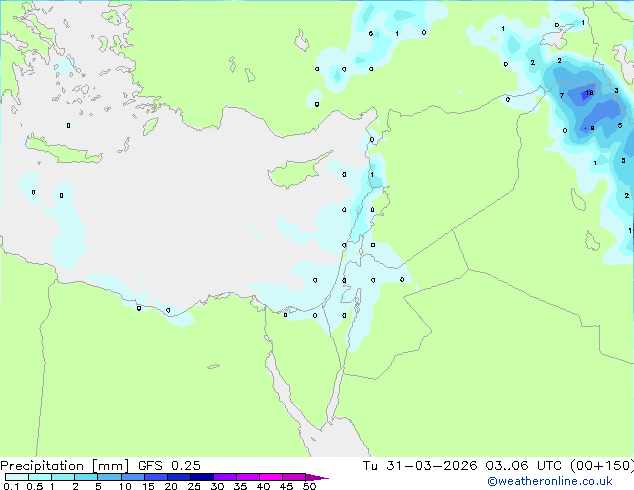Pick the 10–15 mm blue legend swatch

pyautogui.click(x=132, y=477)
